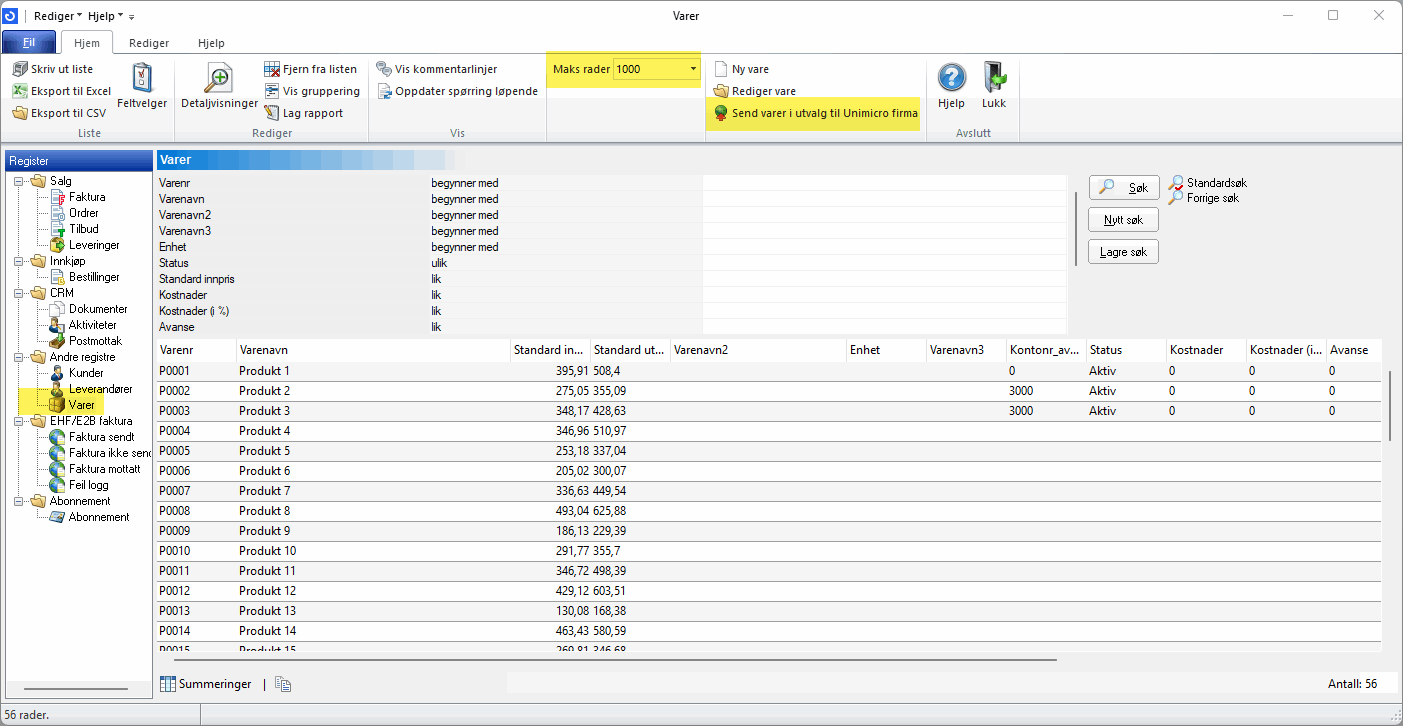Viewport: 1403px width, 726px height.
Task: Click Fjern fra listen icon
Action: click(272, 69)
